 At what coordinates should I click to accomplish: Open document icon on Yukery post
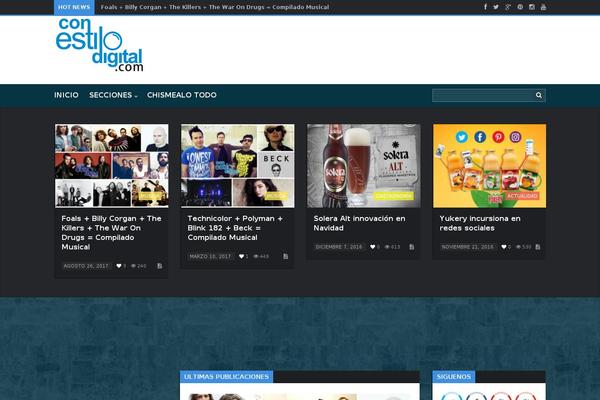(538, 247)
